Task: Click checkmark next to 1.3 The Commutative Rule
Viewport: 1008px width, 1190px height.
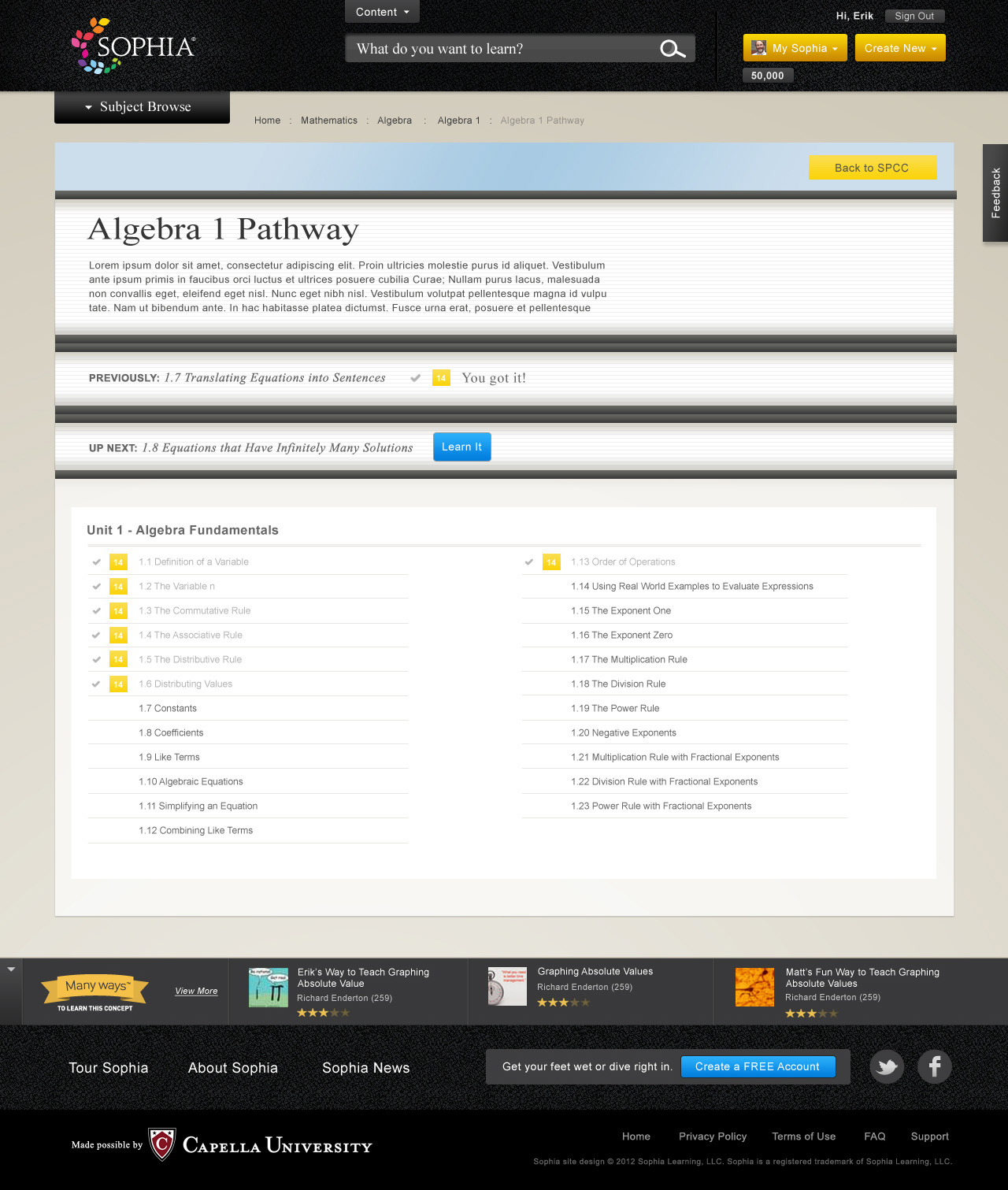Action: click(96, 611)
